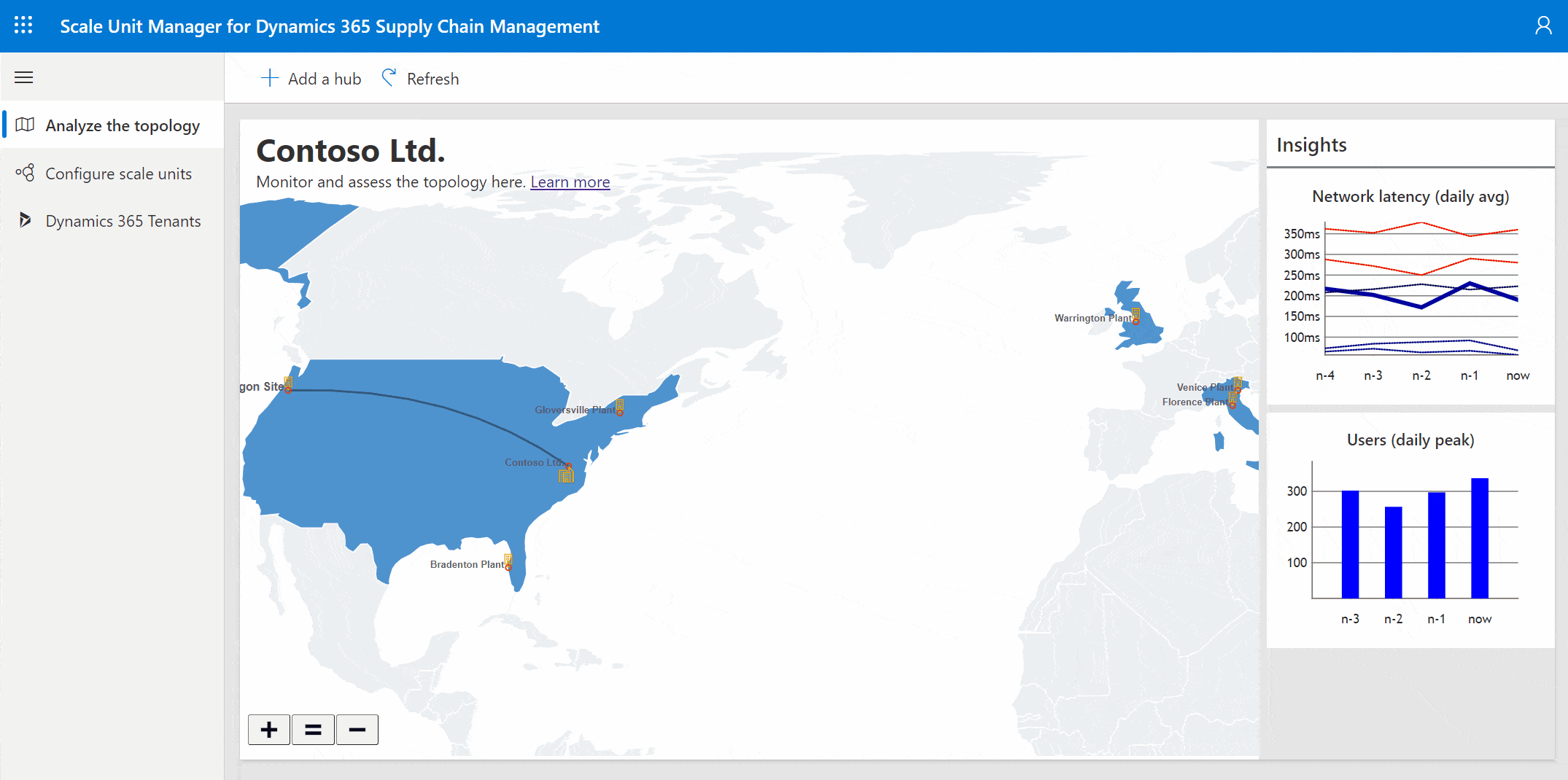Zoom in using the map plus control
The height and width of the screenshot is (780, 1568).
[x=268, y=729]
